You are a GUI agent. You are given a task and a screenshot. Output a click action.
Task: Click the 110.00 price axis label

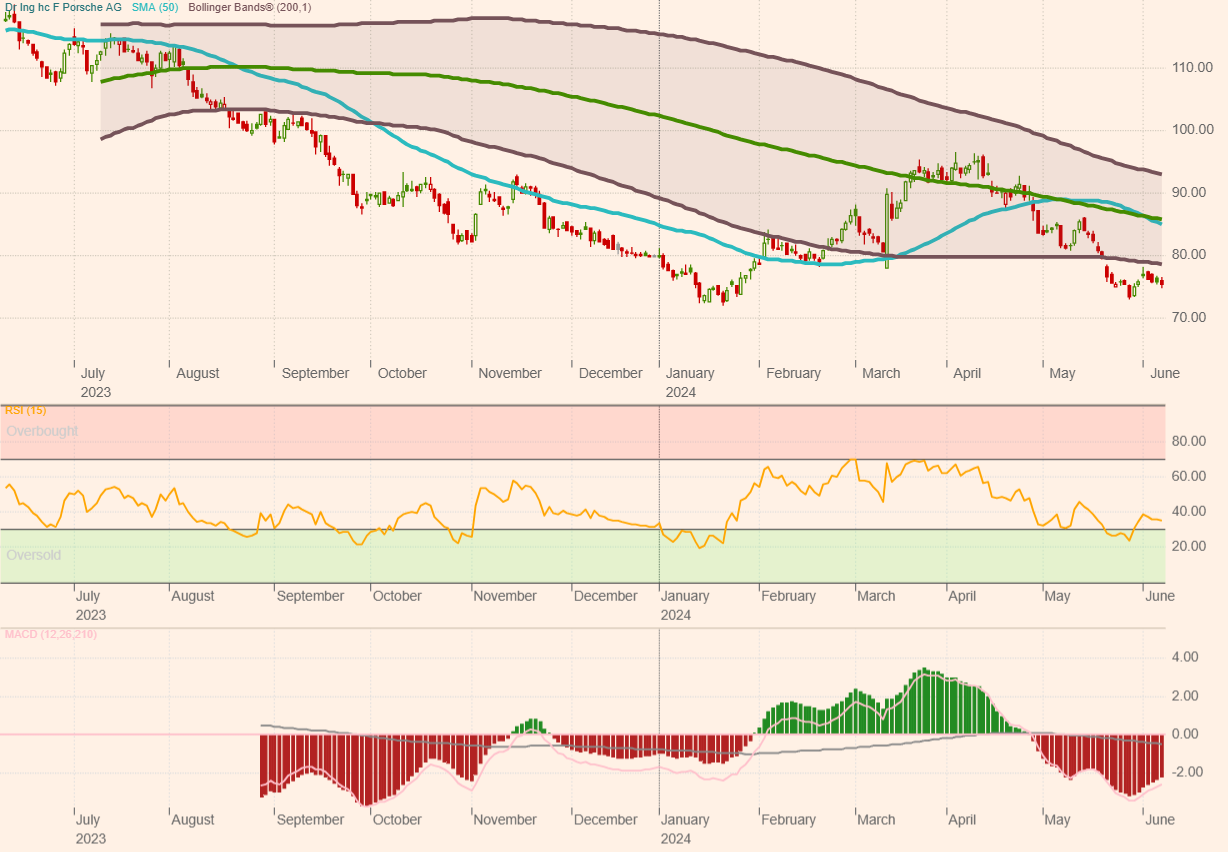pos(1195,68)
